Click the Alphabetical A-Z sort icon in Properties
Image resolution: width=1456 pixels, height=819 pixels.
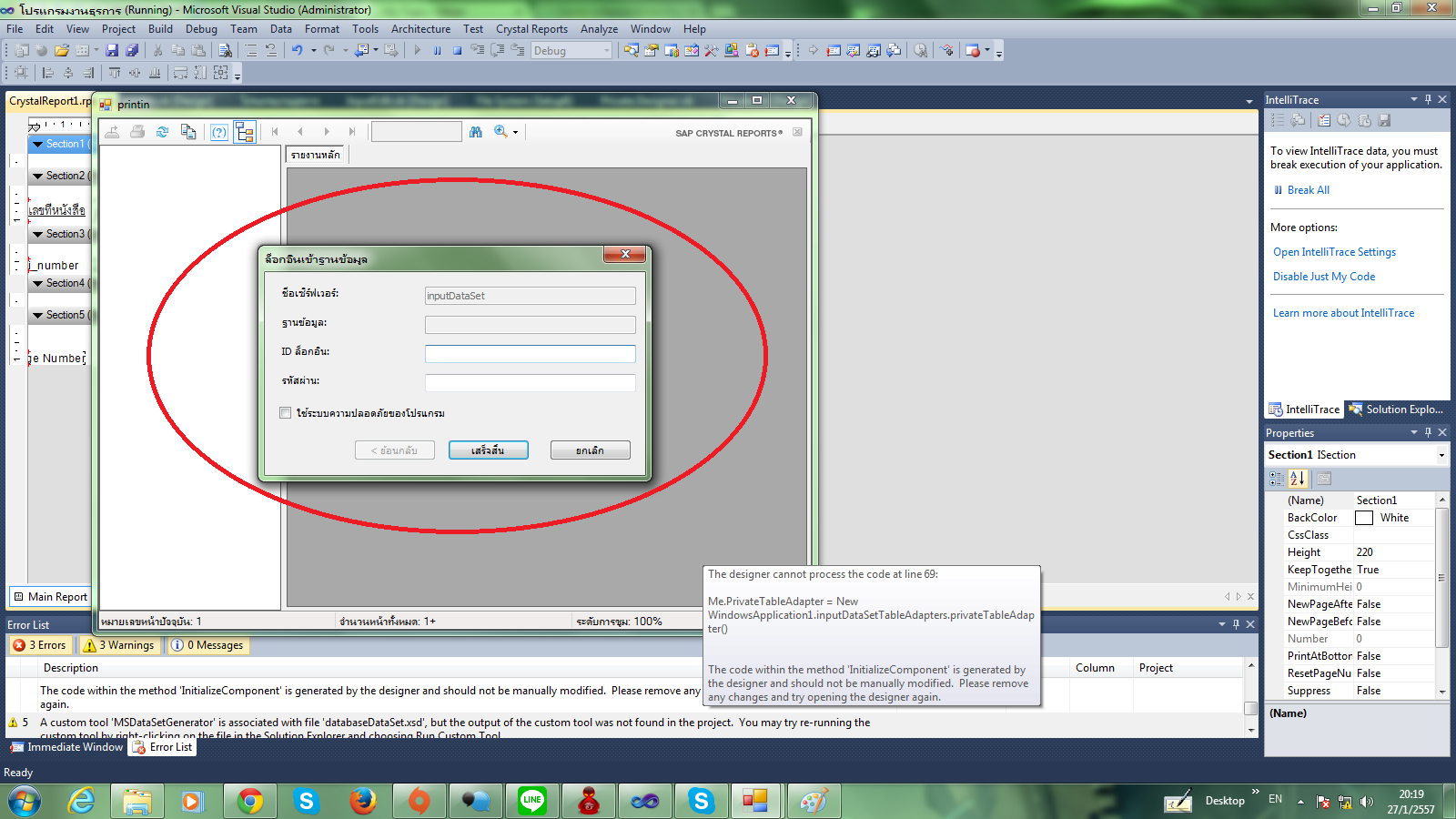pos(1298,479)
